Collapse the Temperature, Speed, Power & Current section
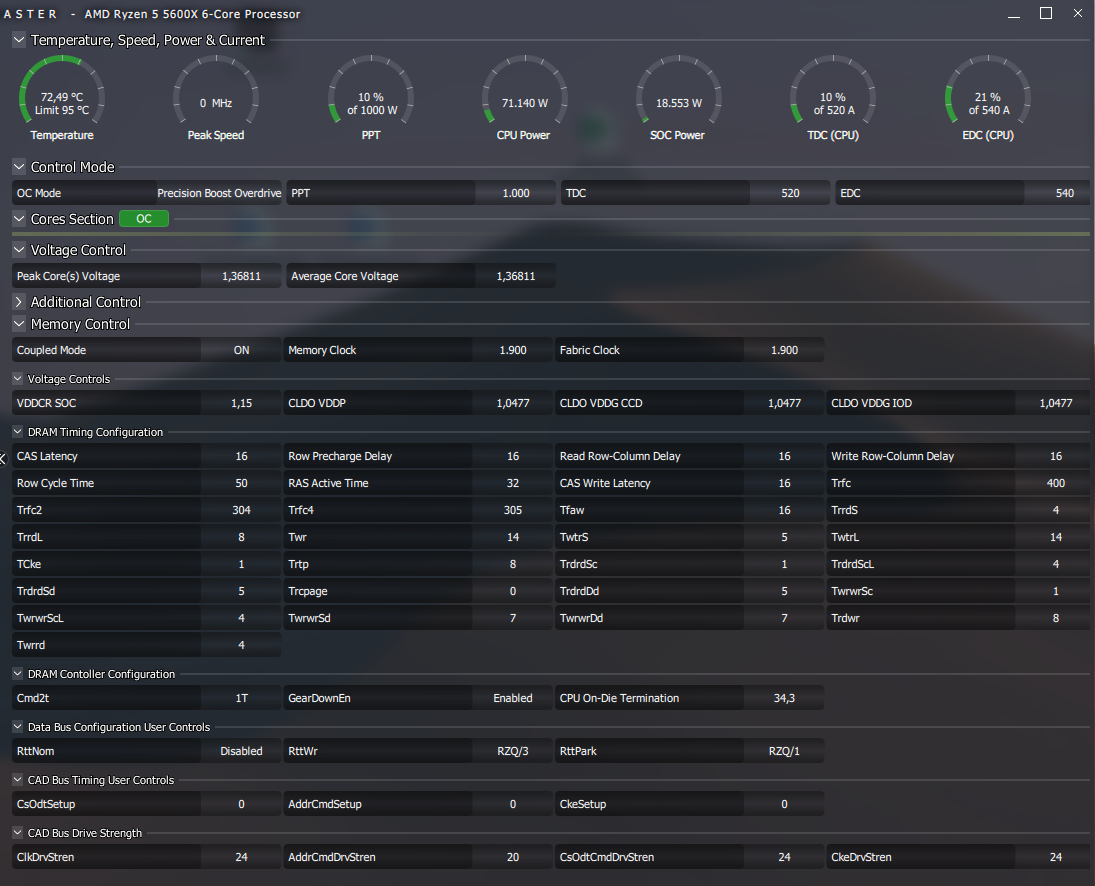This screenshot has height=886, width=1095. [x=19, y=40]
